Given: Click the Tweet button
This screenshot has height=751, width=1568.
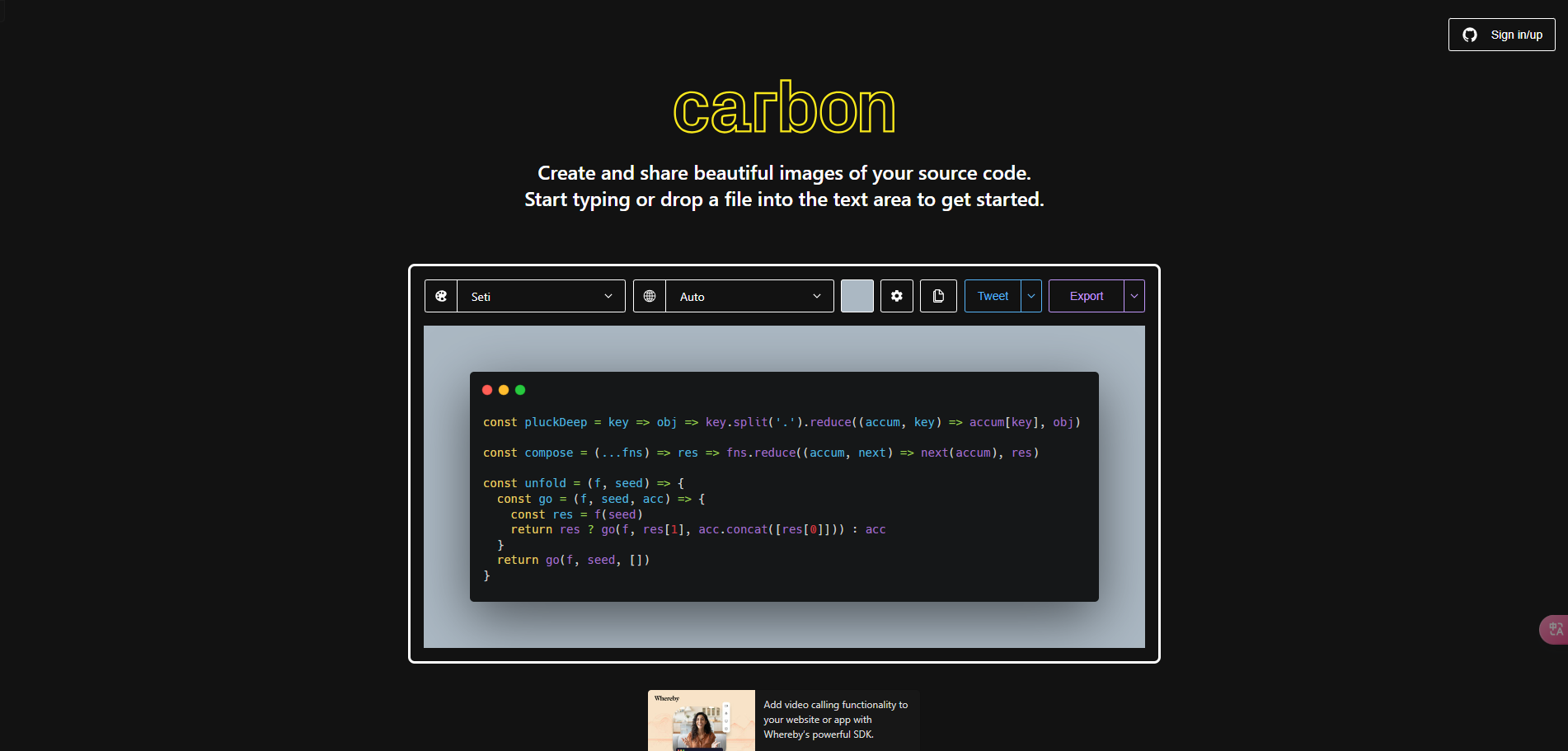Looking at the screenshot, I should point(993,296).
